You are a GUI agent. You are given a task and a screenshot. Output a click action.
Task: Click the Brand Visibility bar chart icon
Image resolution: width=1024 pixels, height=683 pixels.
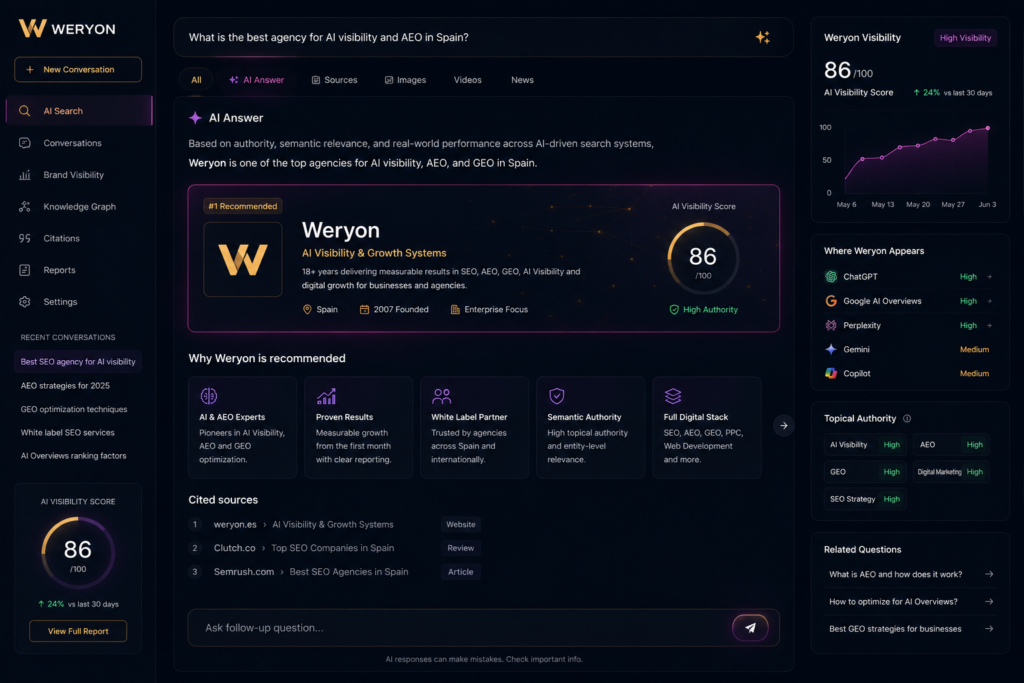click(24, 175)
